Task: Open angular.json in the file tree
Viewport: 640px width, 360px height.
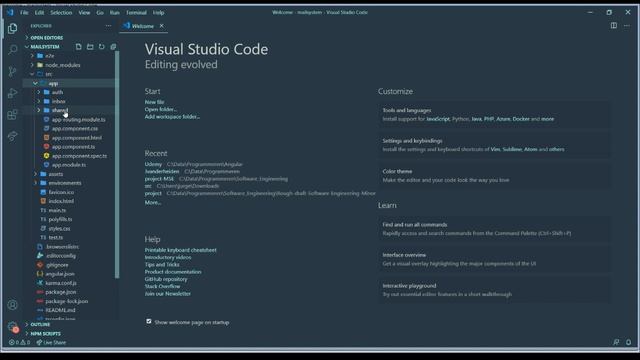Action: pyautogui.click(x=60, y=274)
